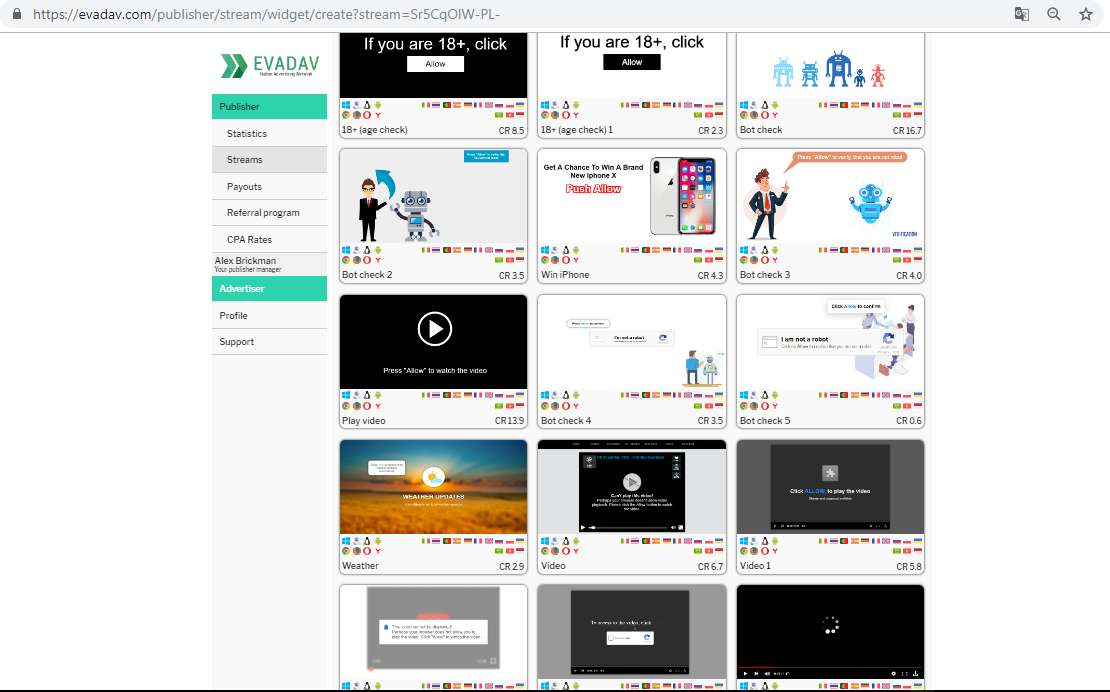This screenshot has height=692, width=1110.
Task: Switch to the Advertiser section
Action: 269,289
